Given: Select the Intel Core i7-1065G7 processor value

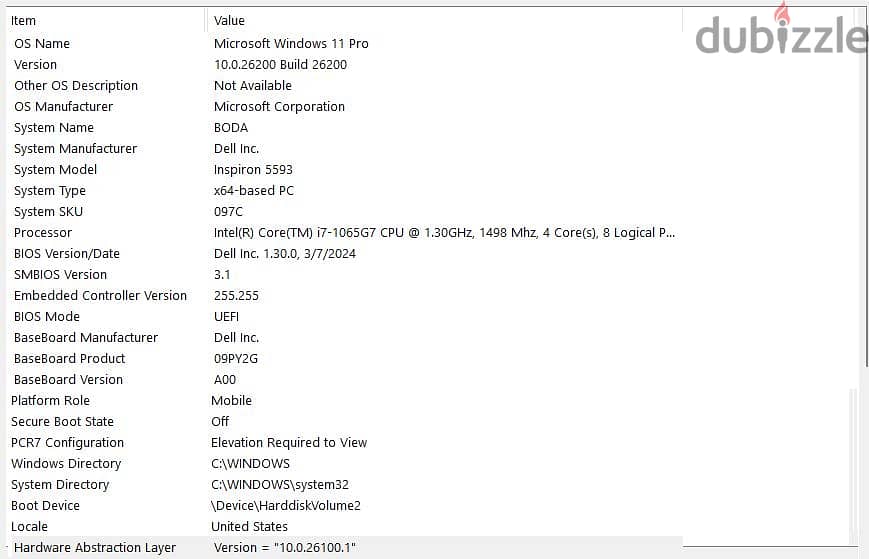Looking at the screenshot, I should pos(444,233).
